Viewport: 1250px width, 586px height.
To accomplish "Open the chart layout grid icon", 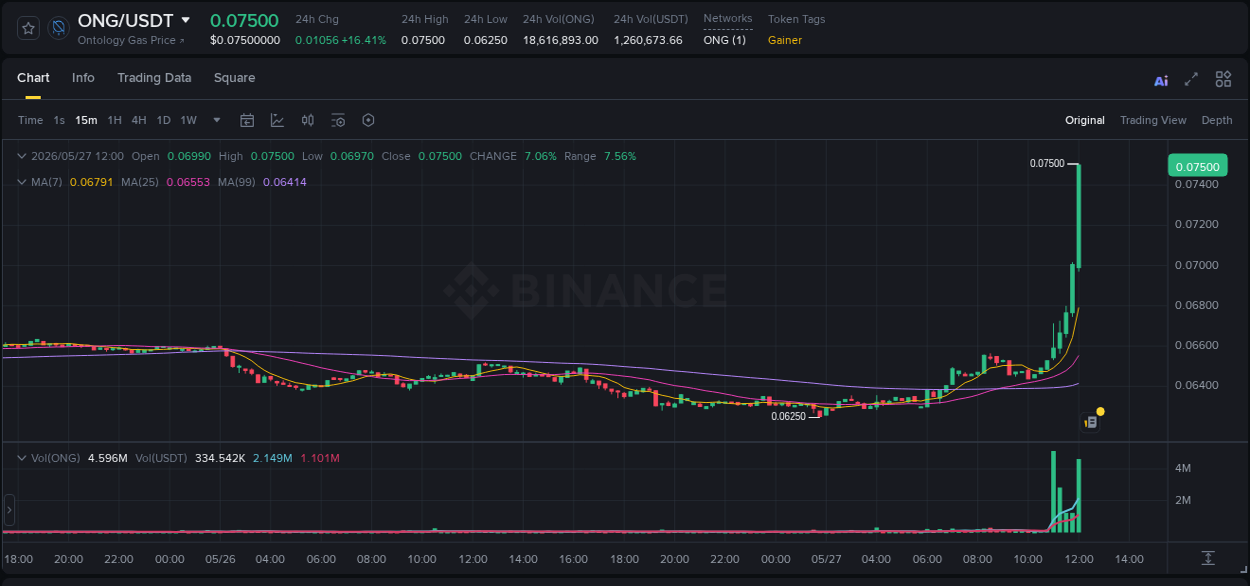I will (x=1223, y=79).
